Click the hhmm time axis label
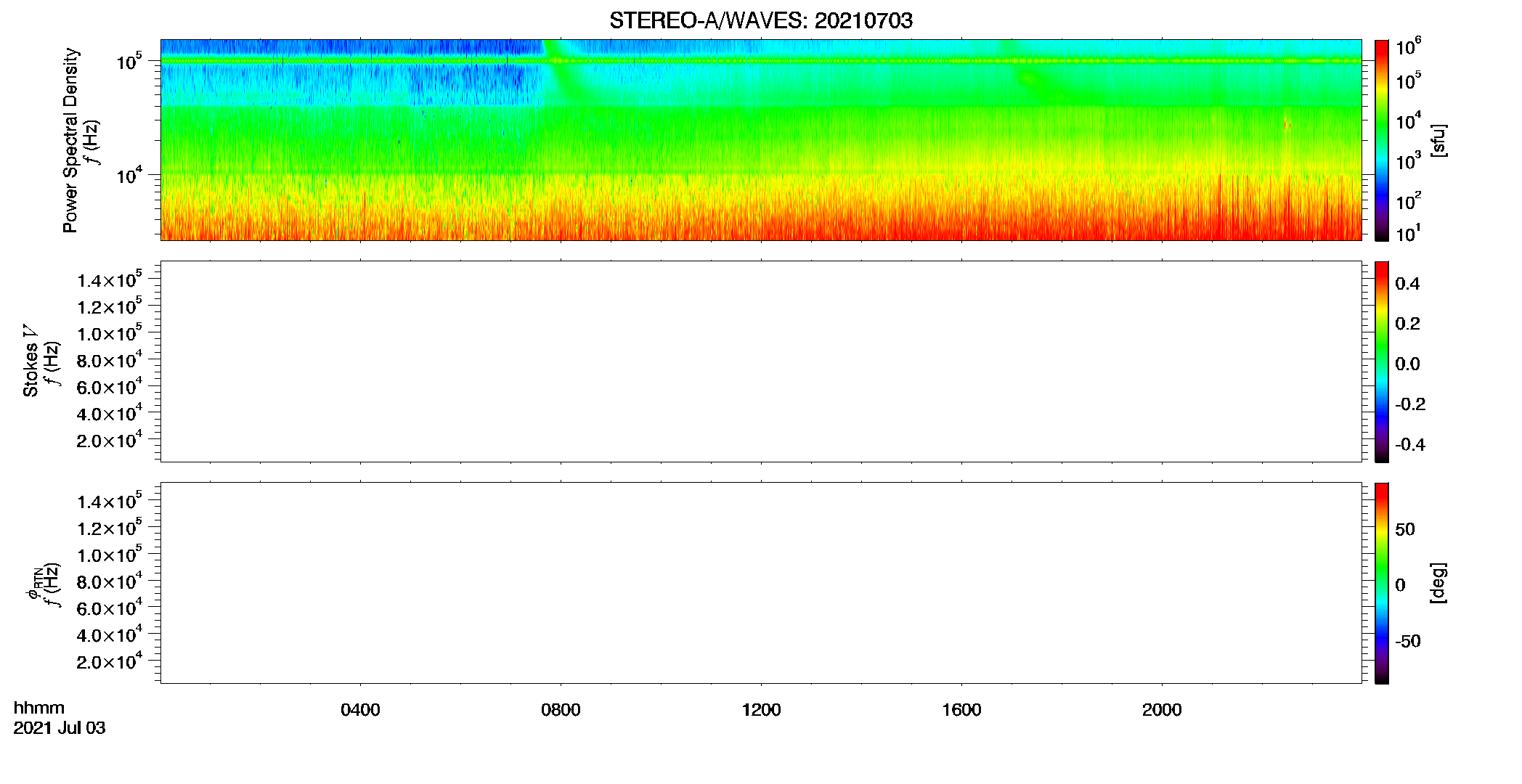Screen dimensions: 1522x784 (x=39, y=708)
